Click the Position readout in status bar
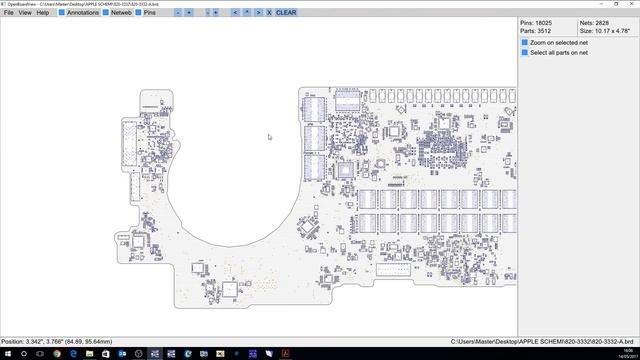The width and height of the screenshot is (640, 360). (x=57, y=342)
